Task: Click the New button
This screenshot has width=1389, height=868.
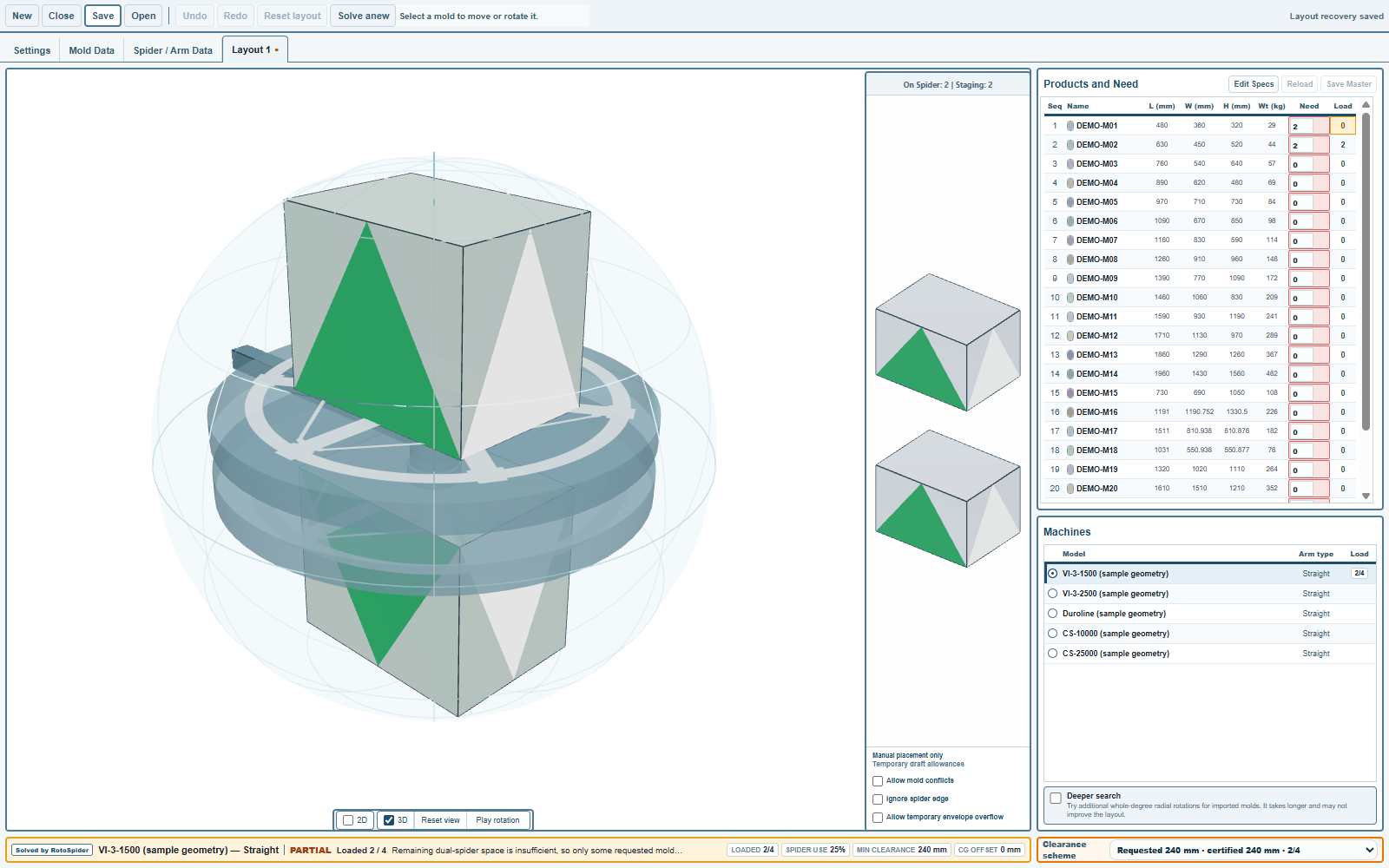Action: (x=22, y=16)
